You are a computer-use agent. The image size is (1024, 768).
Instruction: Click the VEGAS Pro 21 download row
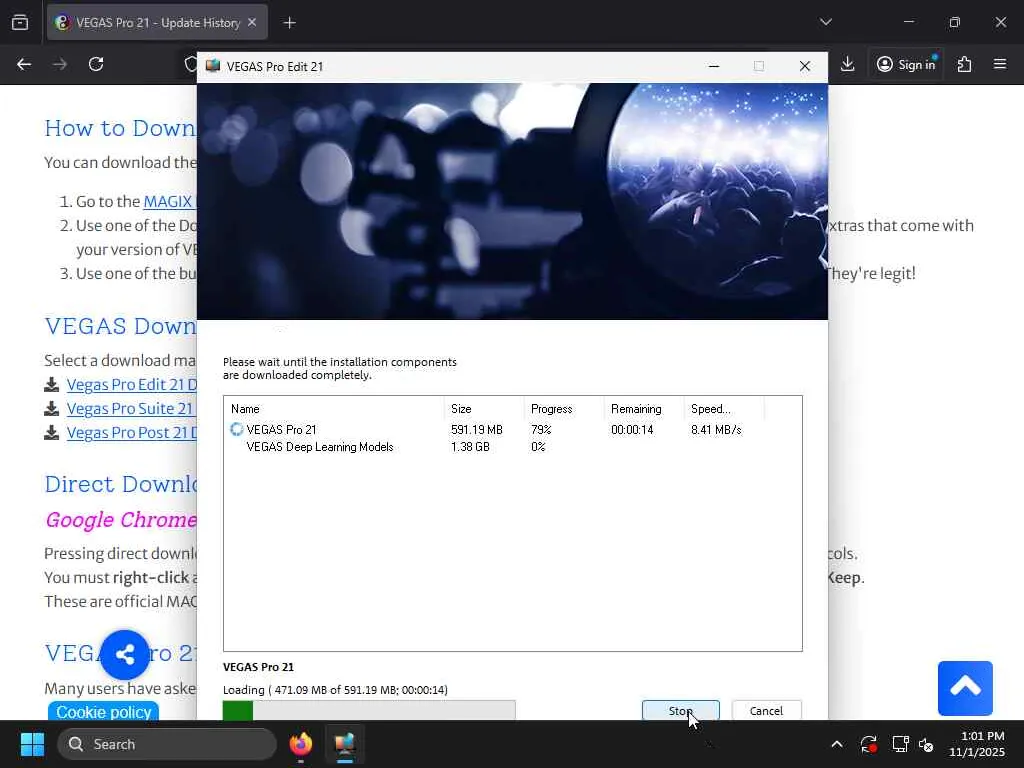513,430
